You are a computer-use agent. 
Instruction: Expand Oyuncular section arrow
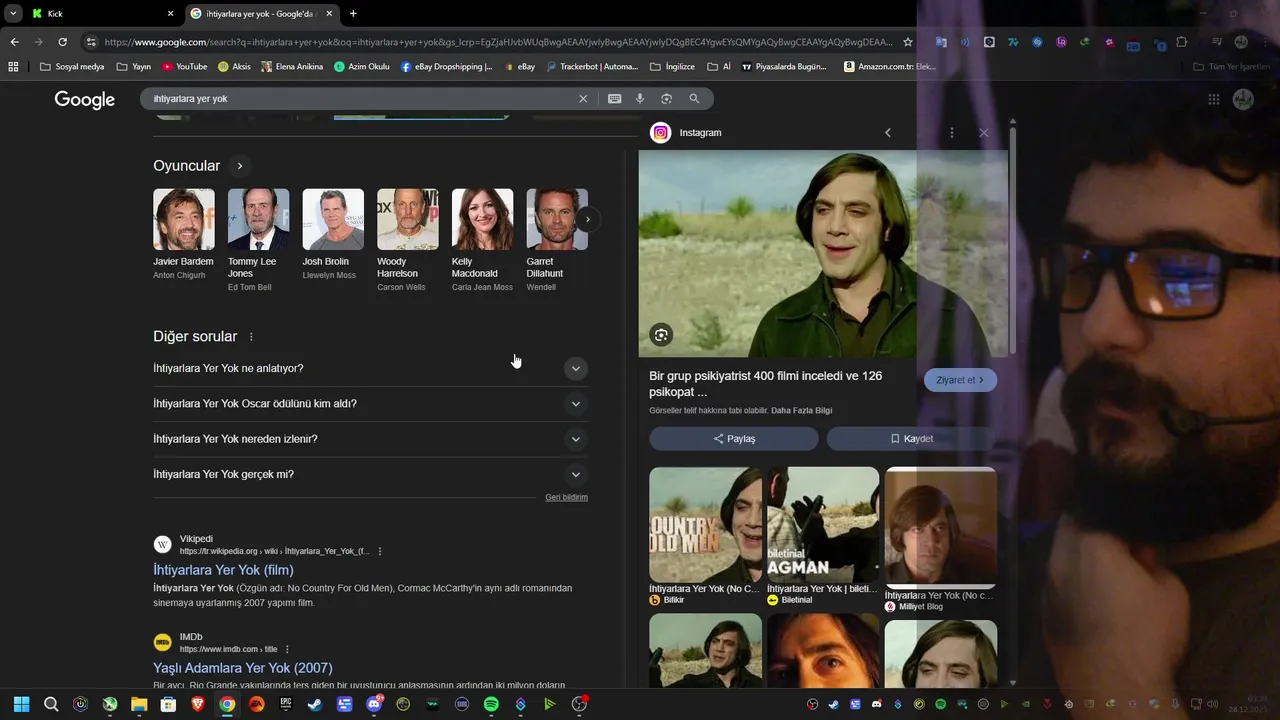point(239,166)
